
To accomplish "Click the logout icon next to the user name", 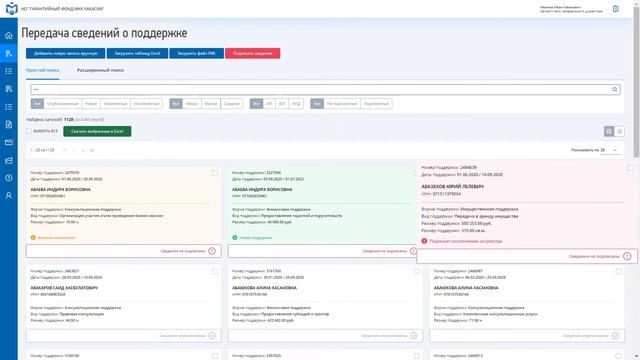I will coord(616,9).
